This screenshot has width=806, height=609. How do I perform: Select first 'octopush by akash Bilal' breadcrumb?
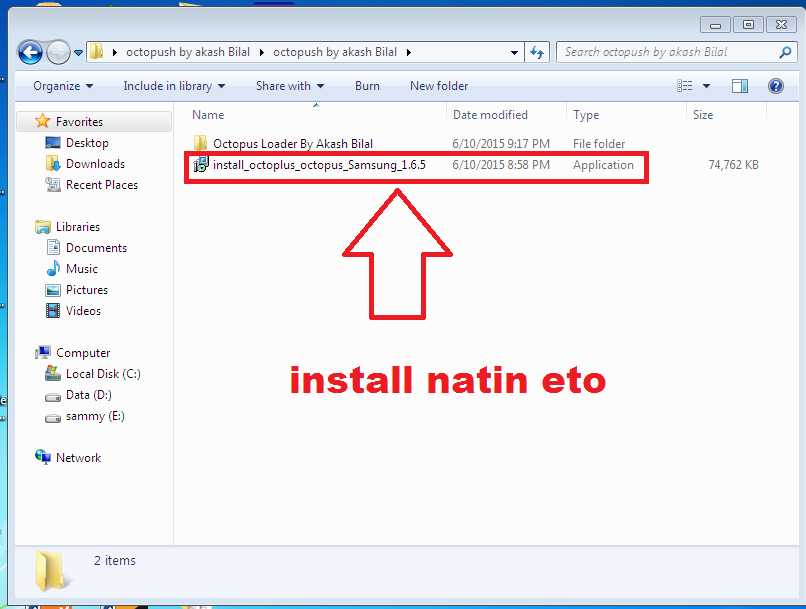[188, 52]
